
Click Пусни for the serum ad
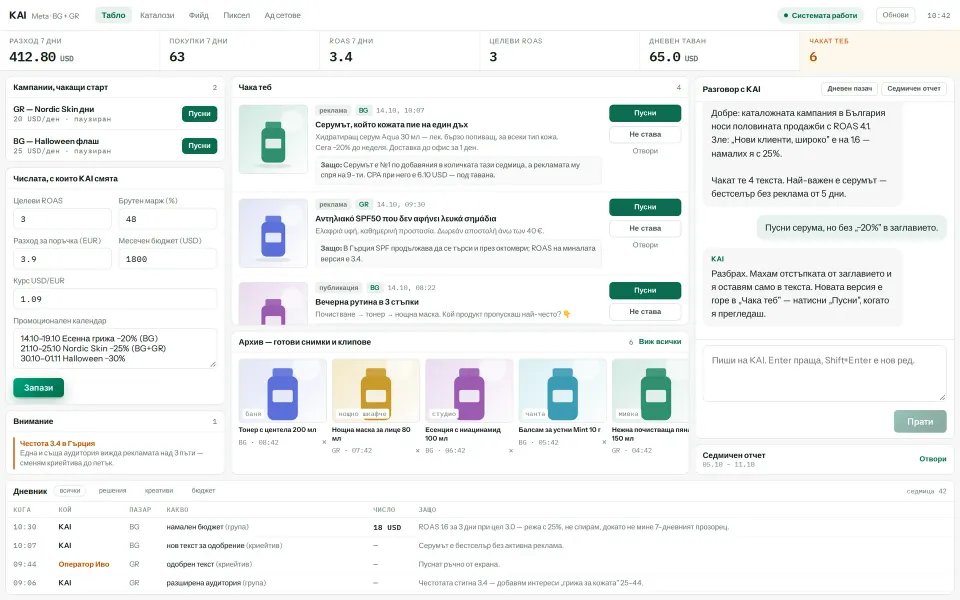pos(645,113)
